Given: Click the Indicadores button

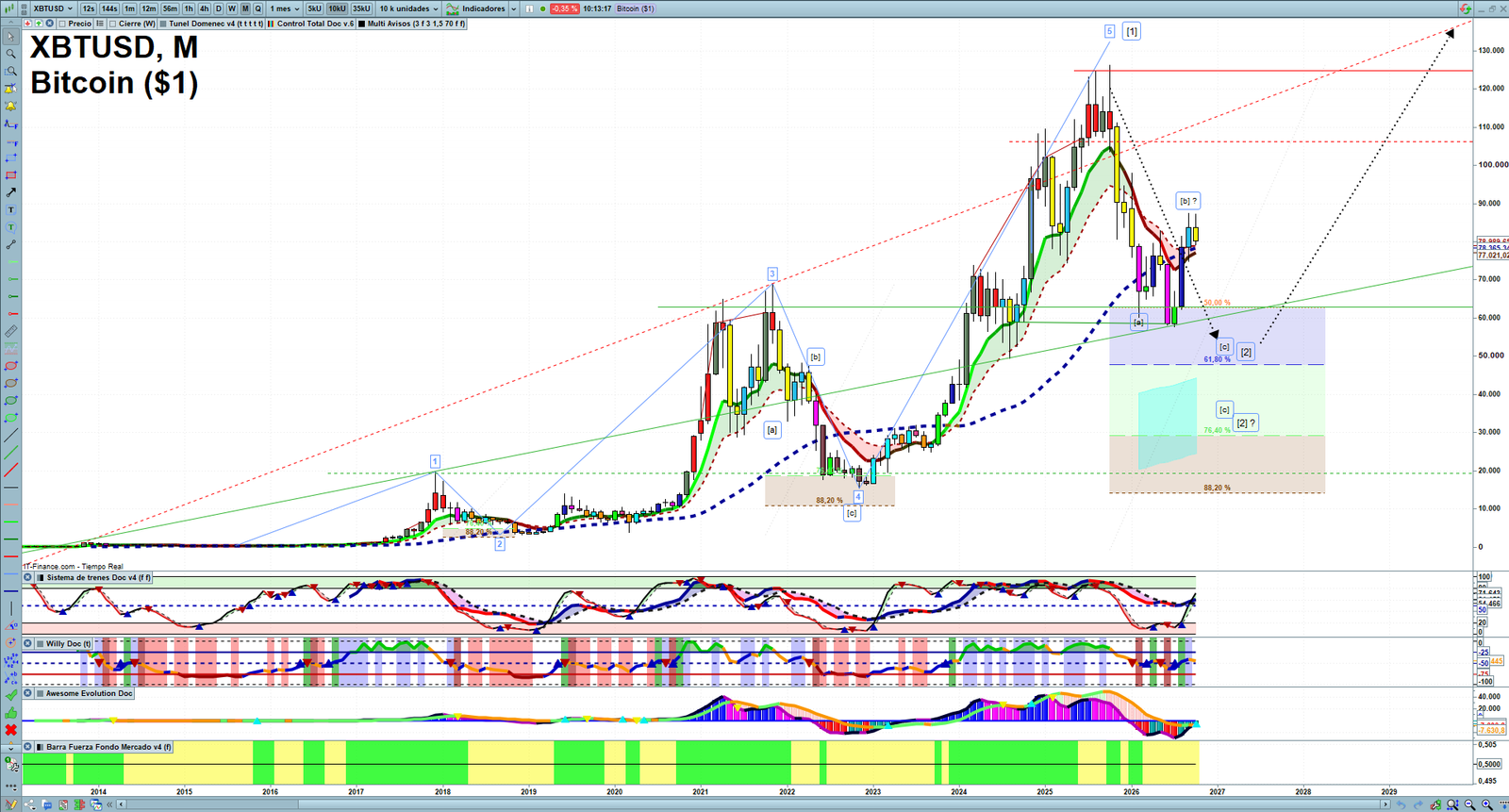Looking at the screenshot, I should click(476, 8).
